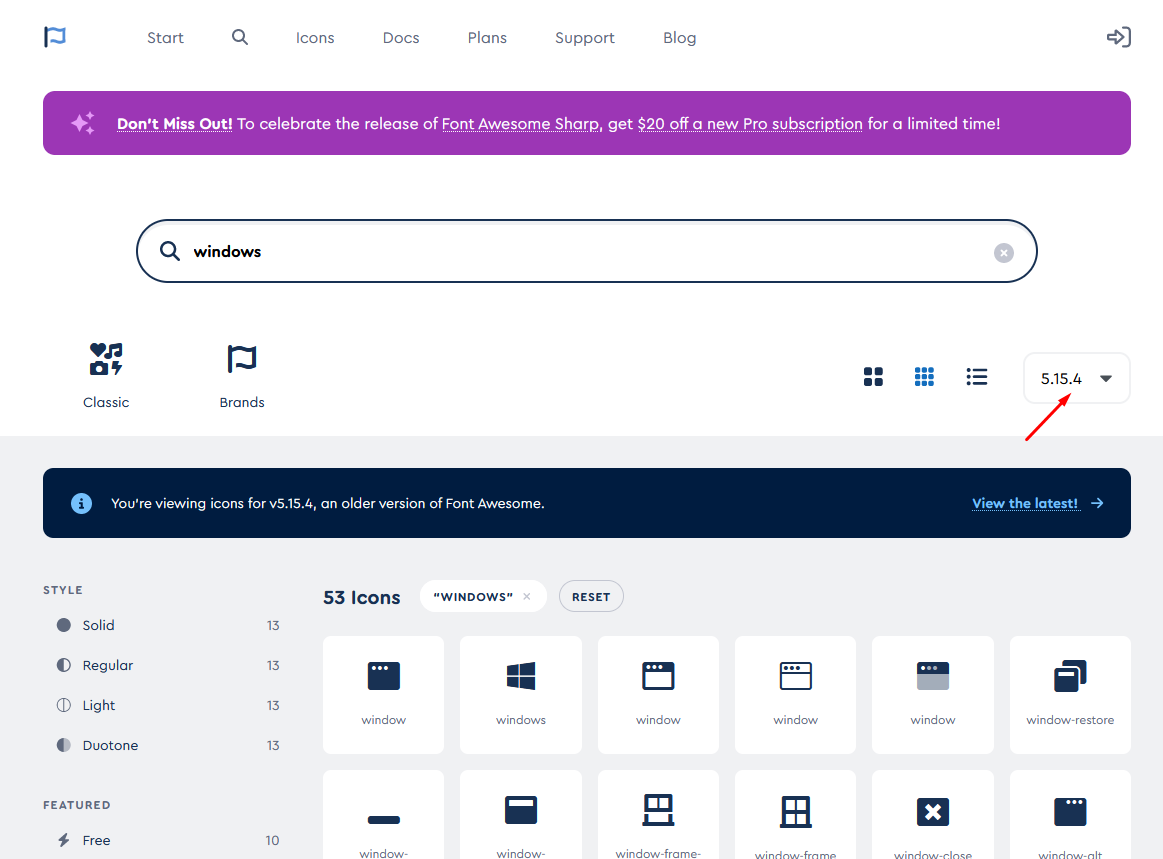Image resolution: width=1163 pixels, height=859 pixels.
Task: Select the Classic icon family
Action: (106, 376)
